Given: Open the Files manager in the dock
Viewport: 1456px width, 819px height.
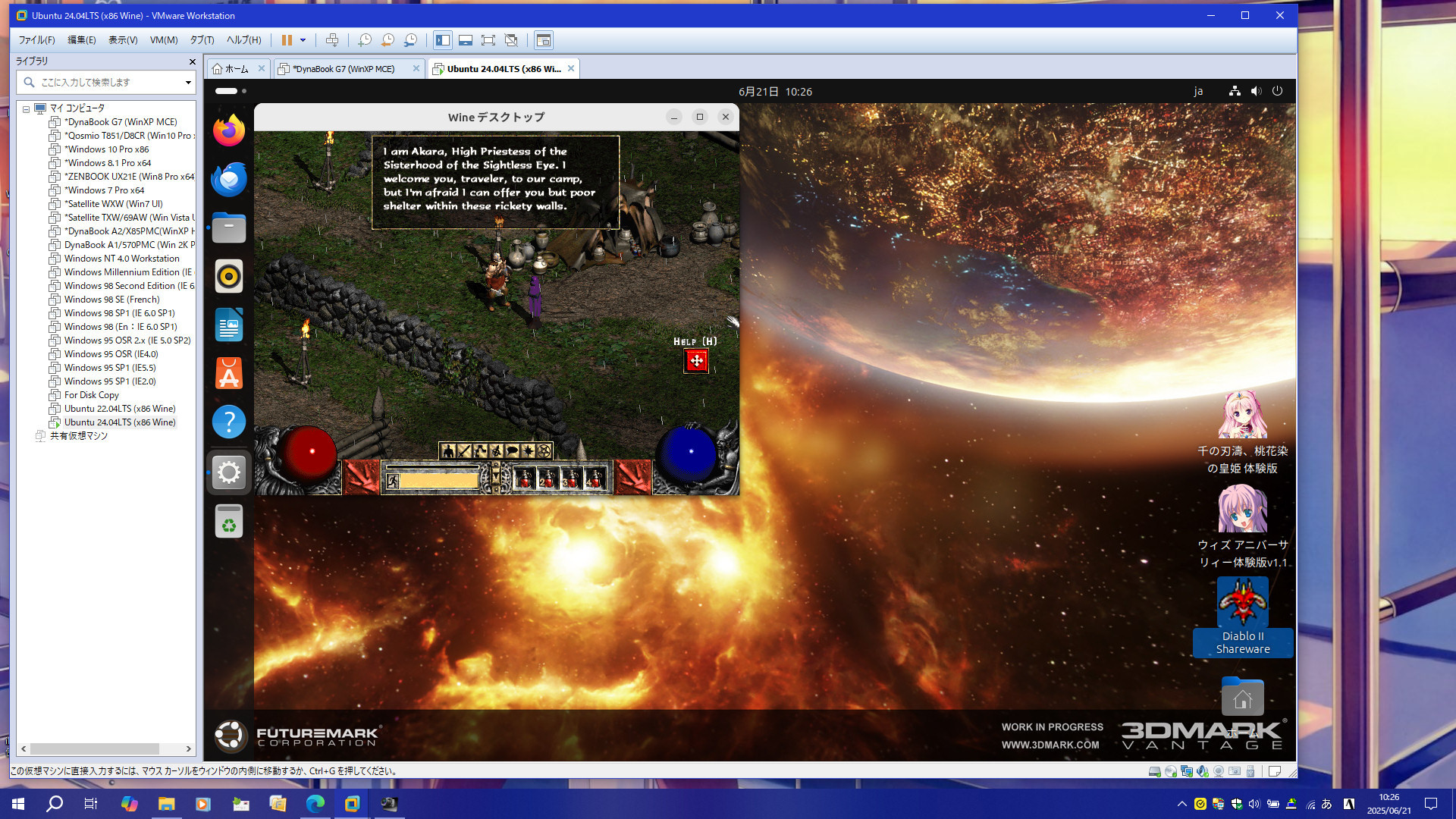Looking at the screenshot, I should coord(229,227).
